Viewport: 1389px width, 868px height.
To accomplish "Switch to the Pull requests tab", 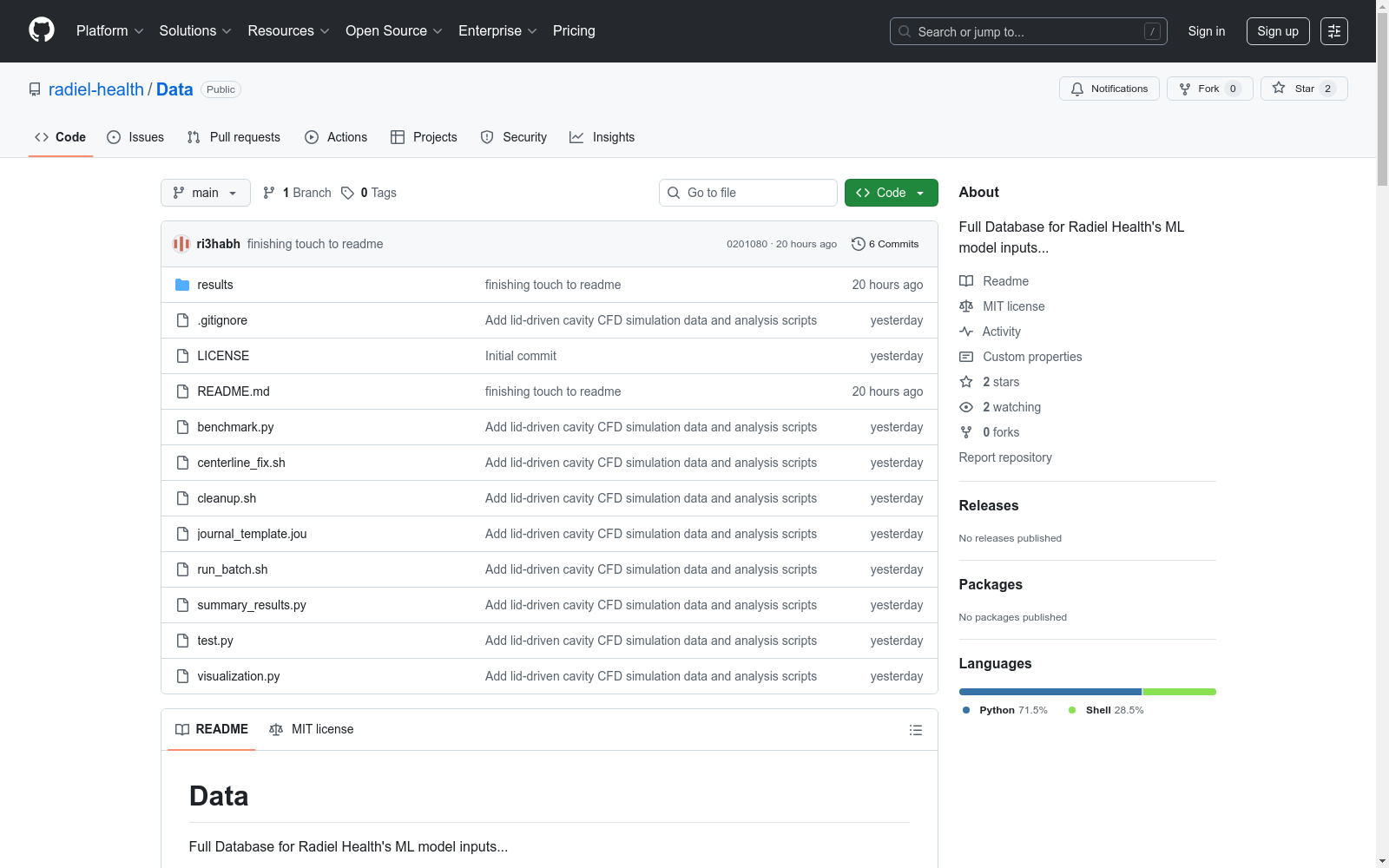I will (x=234, y=137).
